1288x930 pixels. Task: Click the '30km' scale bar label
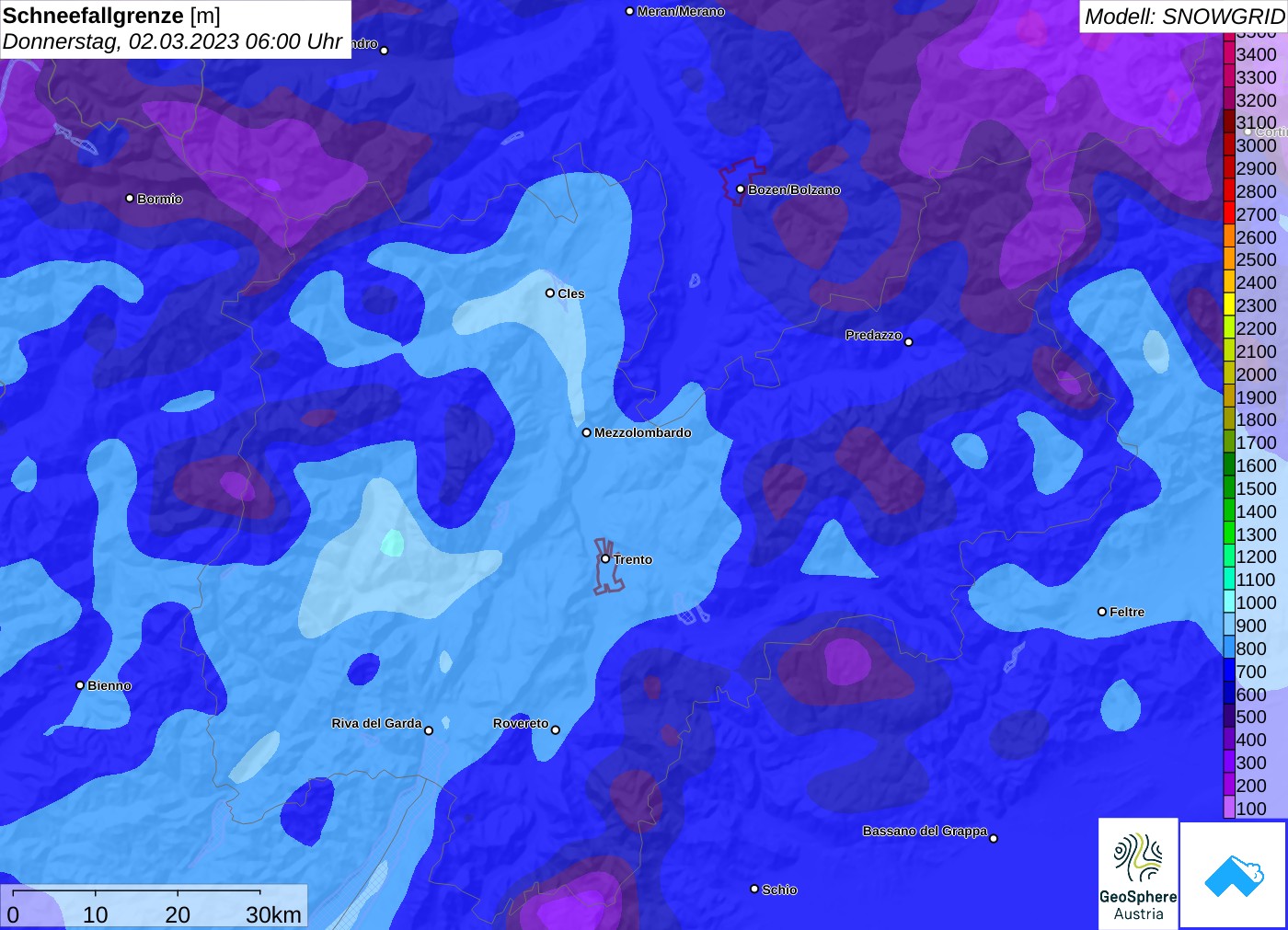pos(273,914)
